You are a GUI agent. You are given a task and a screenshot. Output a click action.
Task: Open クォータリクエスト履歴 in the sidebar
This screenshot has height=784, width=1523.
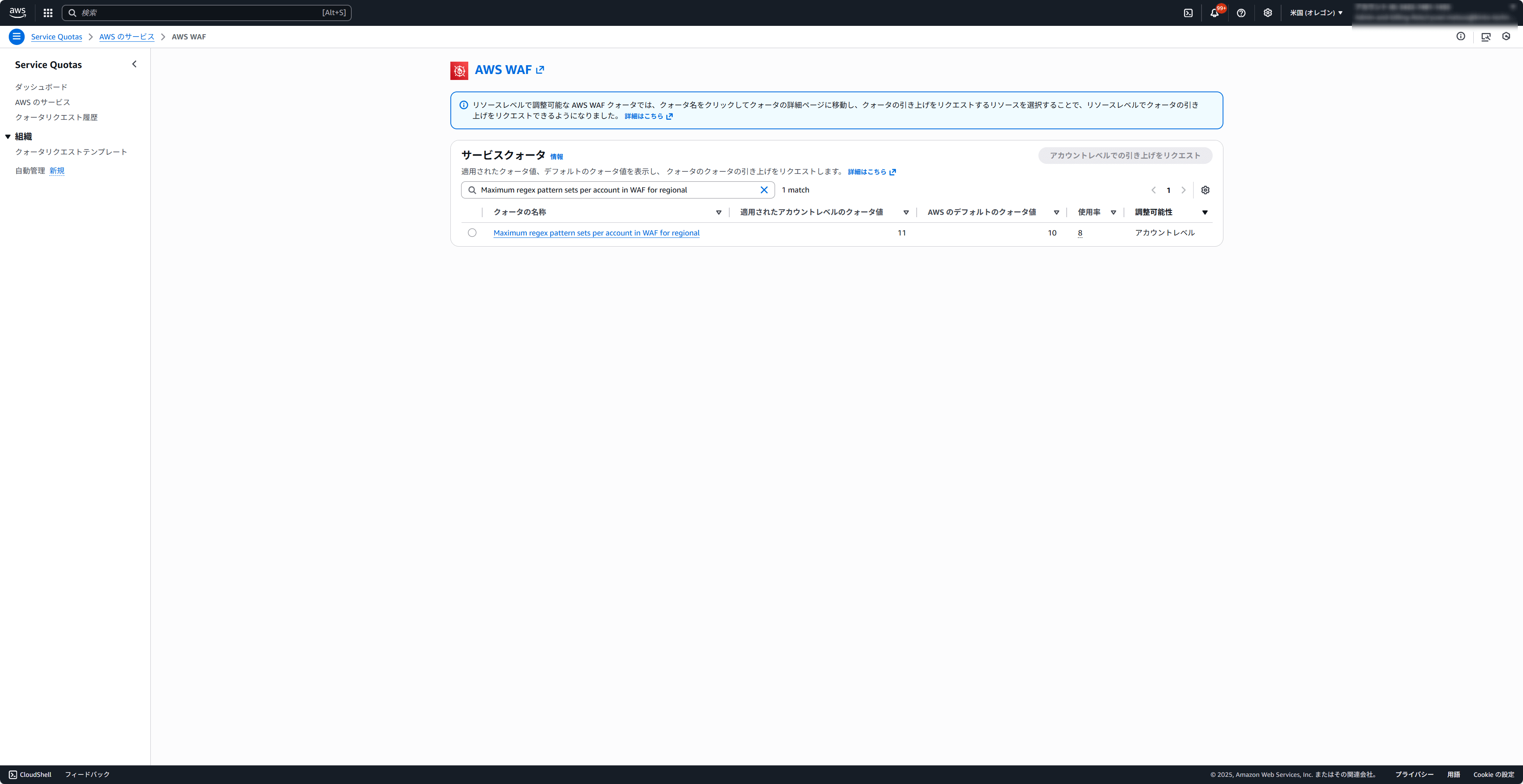coord(56,117)
